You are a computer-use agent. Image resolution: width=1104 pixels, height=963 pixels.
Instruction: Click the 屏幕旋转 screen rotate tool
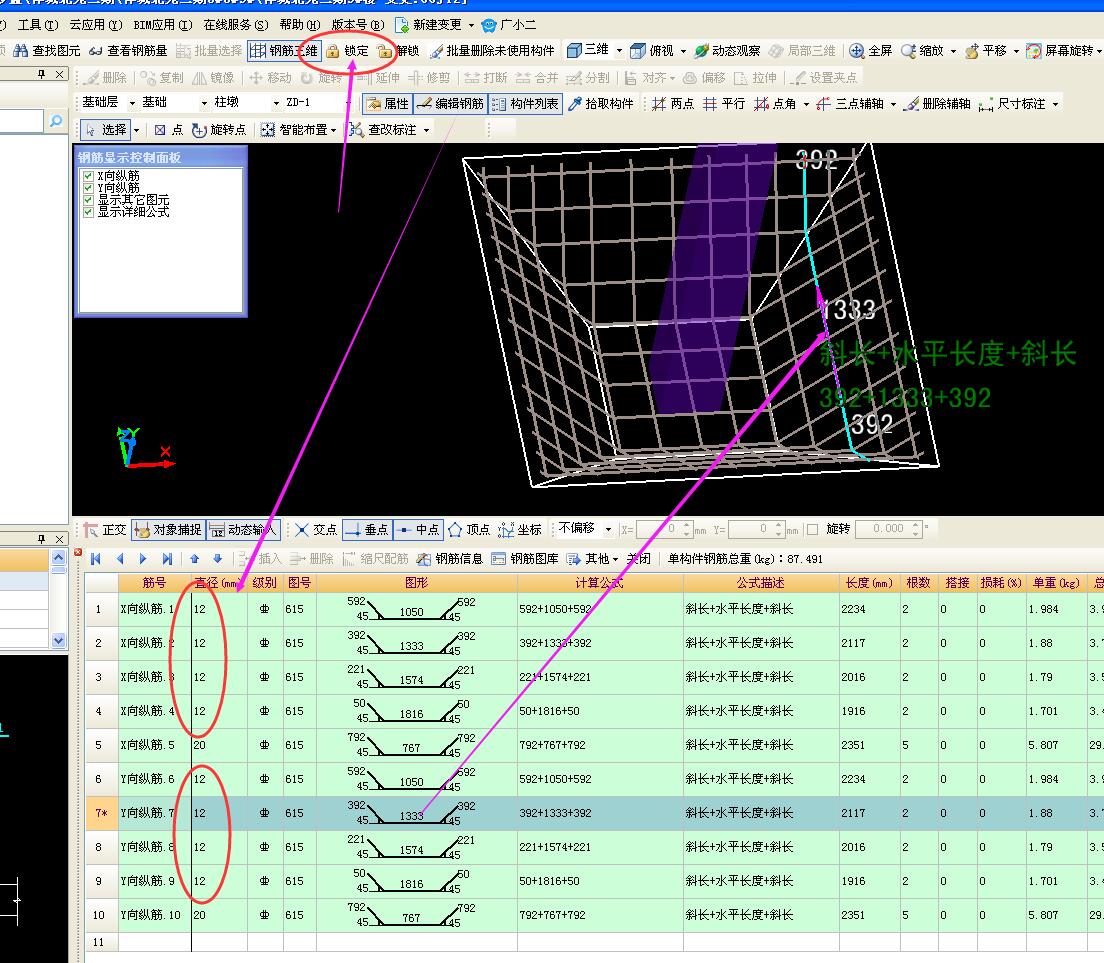coord(1060,51)
